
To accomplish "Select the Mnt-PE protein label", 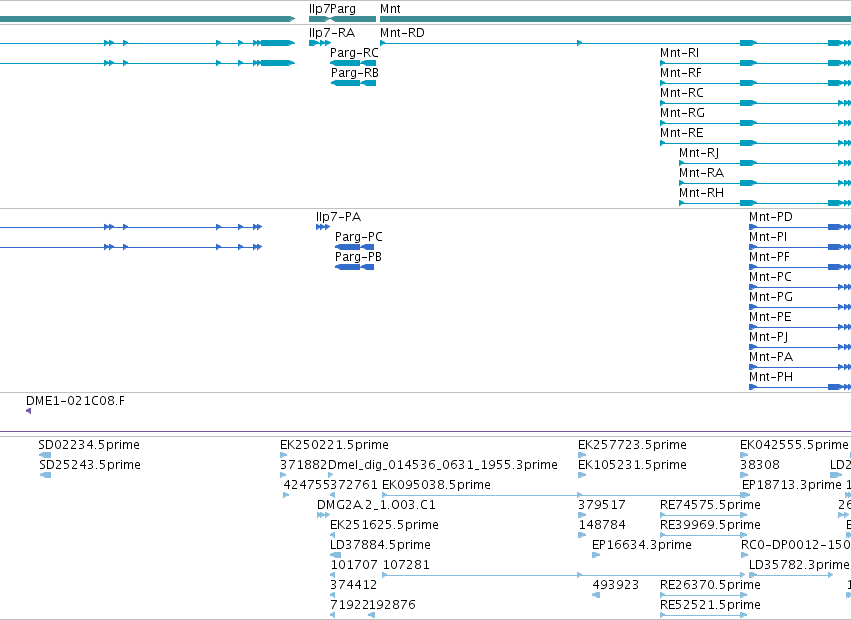I will (x=770, y=318).
